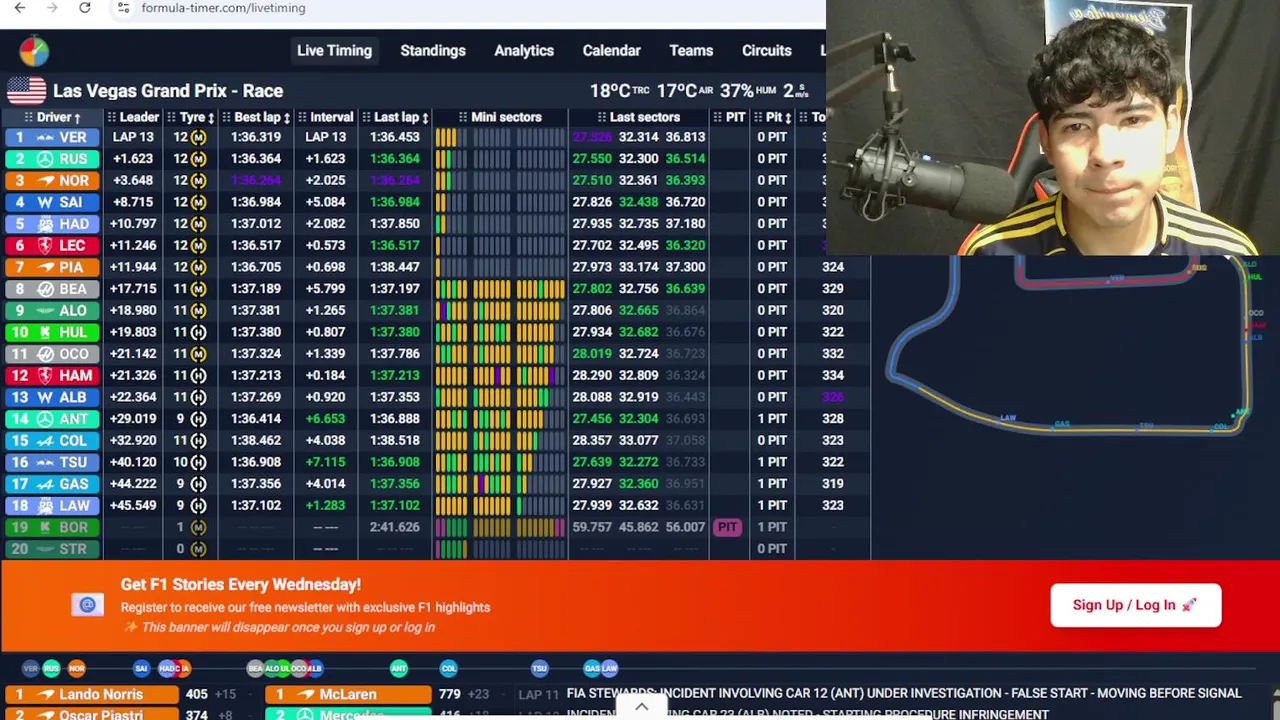Open the Teams tab
The height and width of the screenshot is (720, 1280).
pos(691,50)
